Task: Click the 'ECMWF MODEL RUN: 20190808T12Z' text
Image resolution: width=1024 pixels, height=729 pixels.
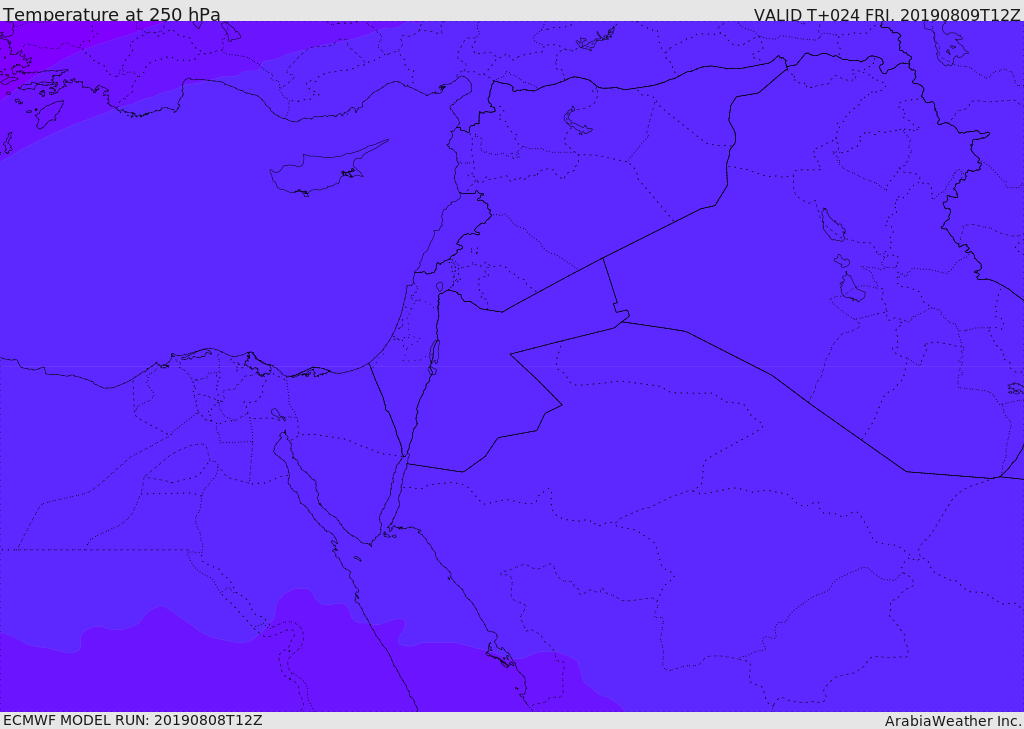Action: pyautogui.click(x=133, y=720)
